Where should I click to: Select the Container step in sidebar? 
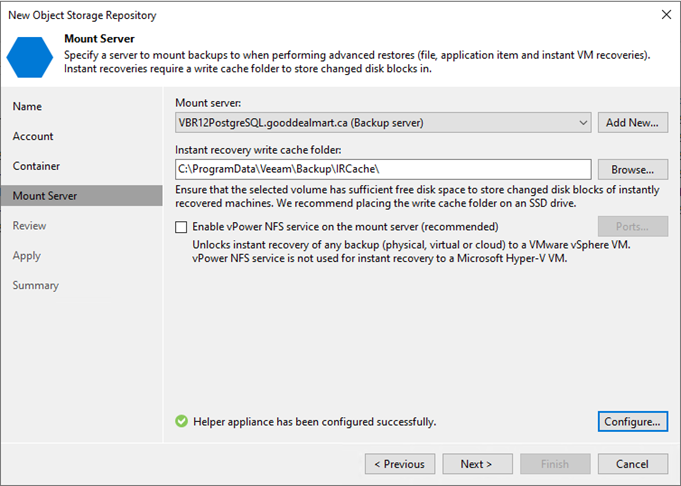click(36, 166)
